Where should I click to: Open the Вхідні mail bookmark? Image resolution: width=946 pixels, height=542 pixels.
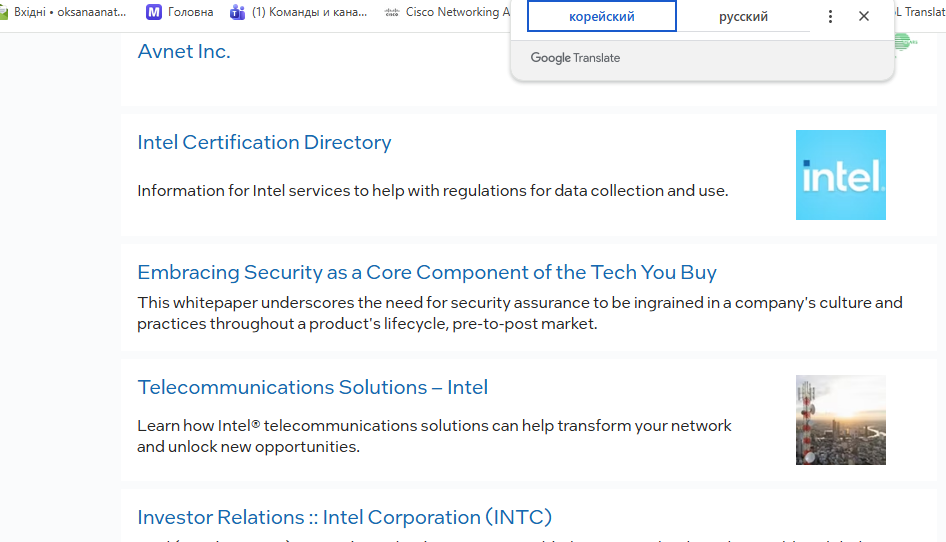(x=66, y=13)
